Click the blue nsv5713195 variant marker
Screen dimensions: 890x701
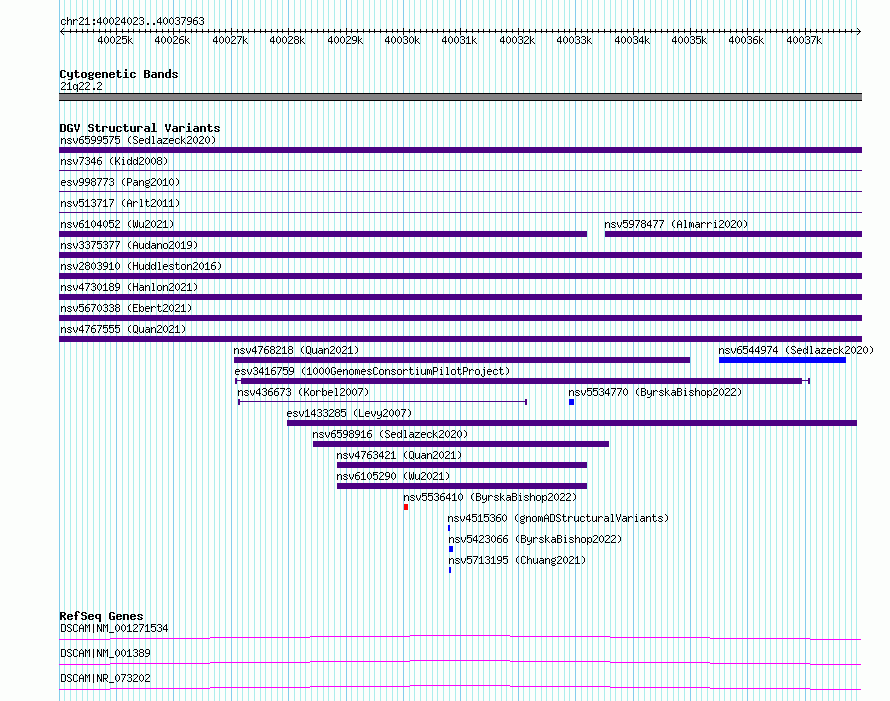450,570
